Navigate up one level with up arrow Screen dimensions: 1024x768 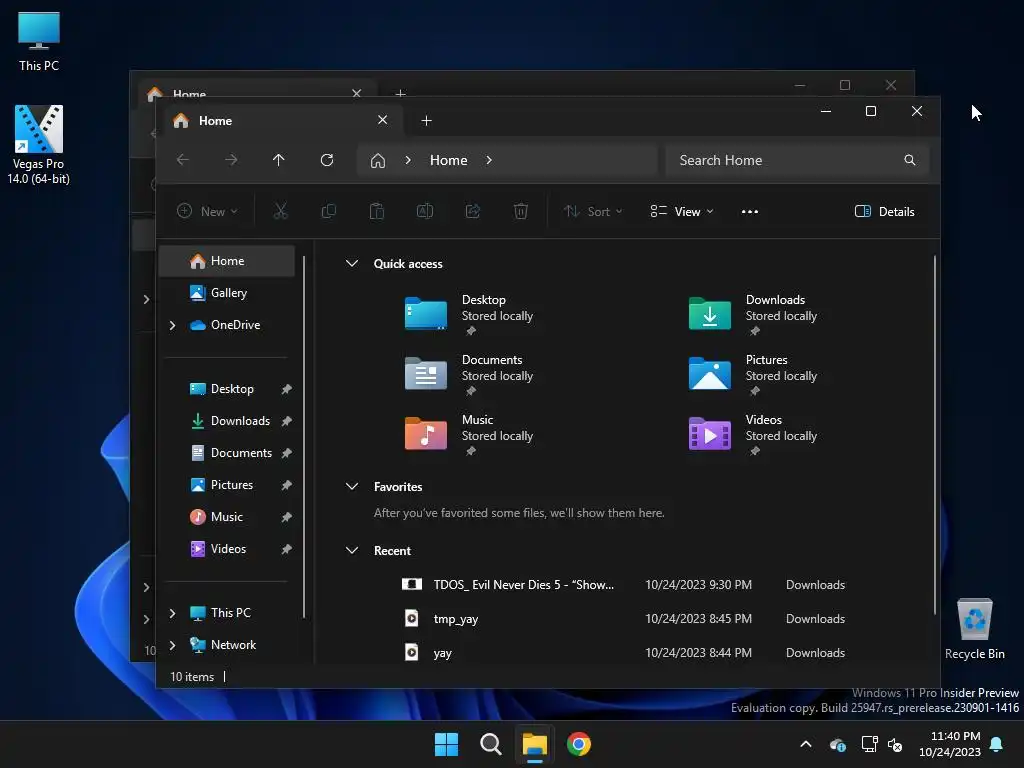(279, 160)
